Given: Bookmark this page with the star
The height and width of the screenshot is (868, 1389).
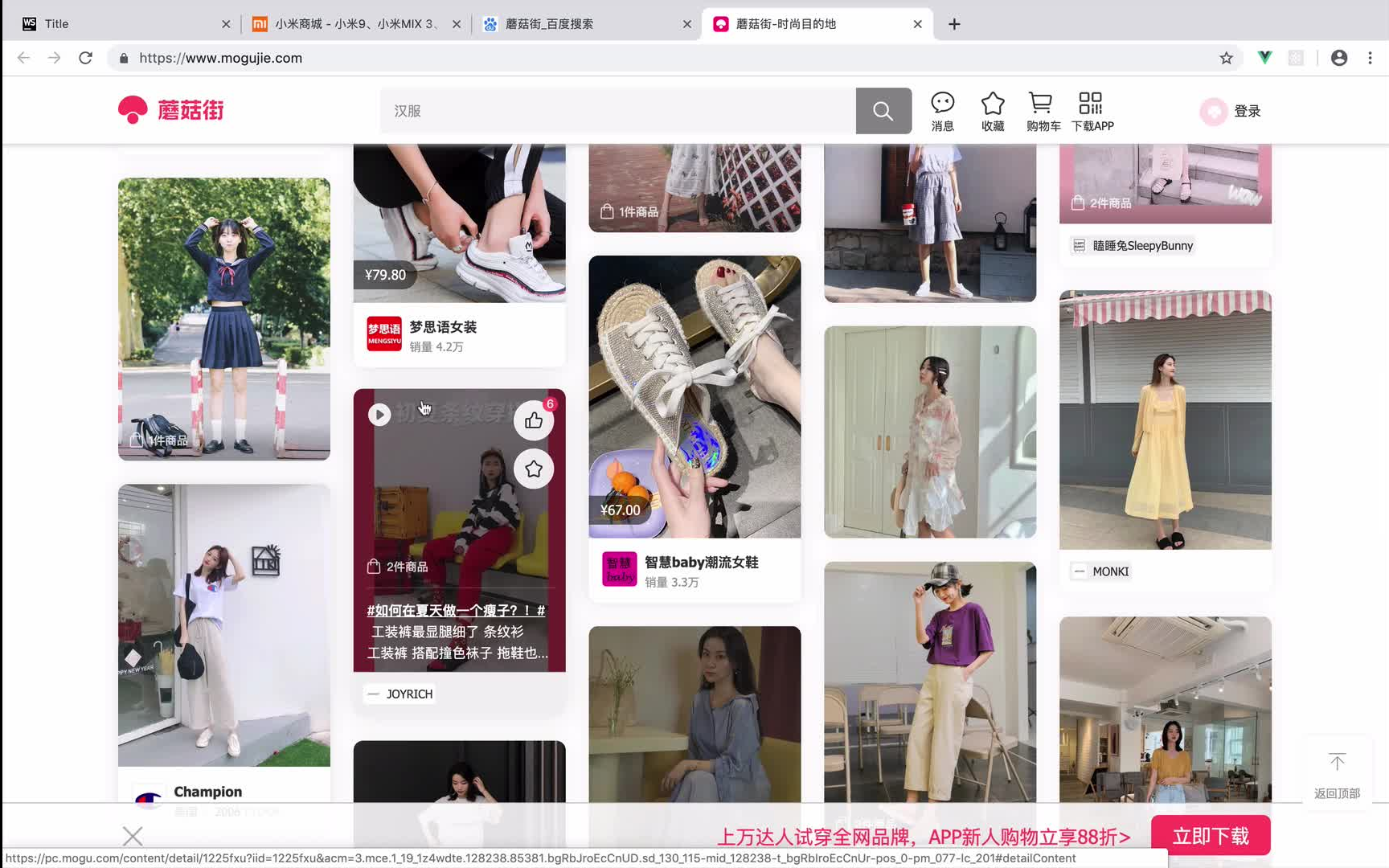Looking at the screenshot, I should click(x=1226, y=58).
